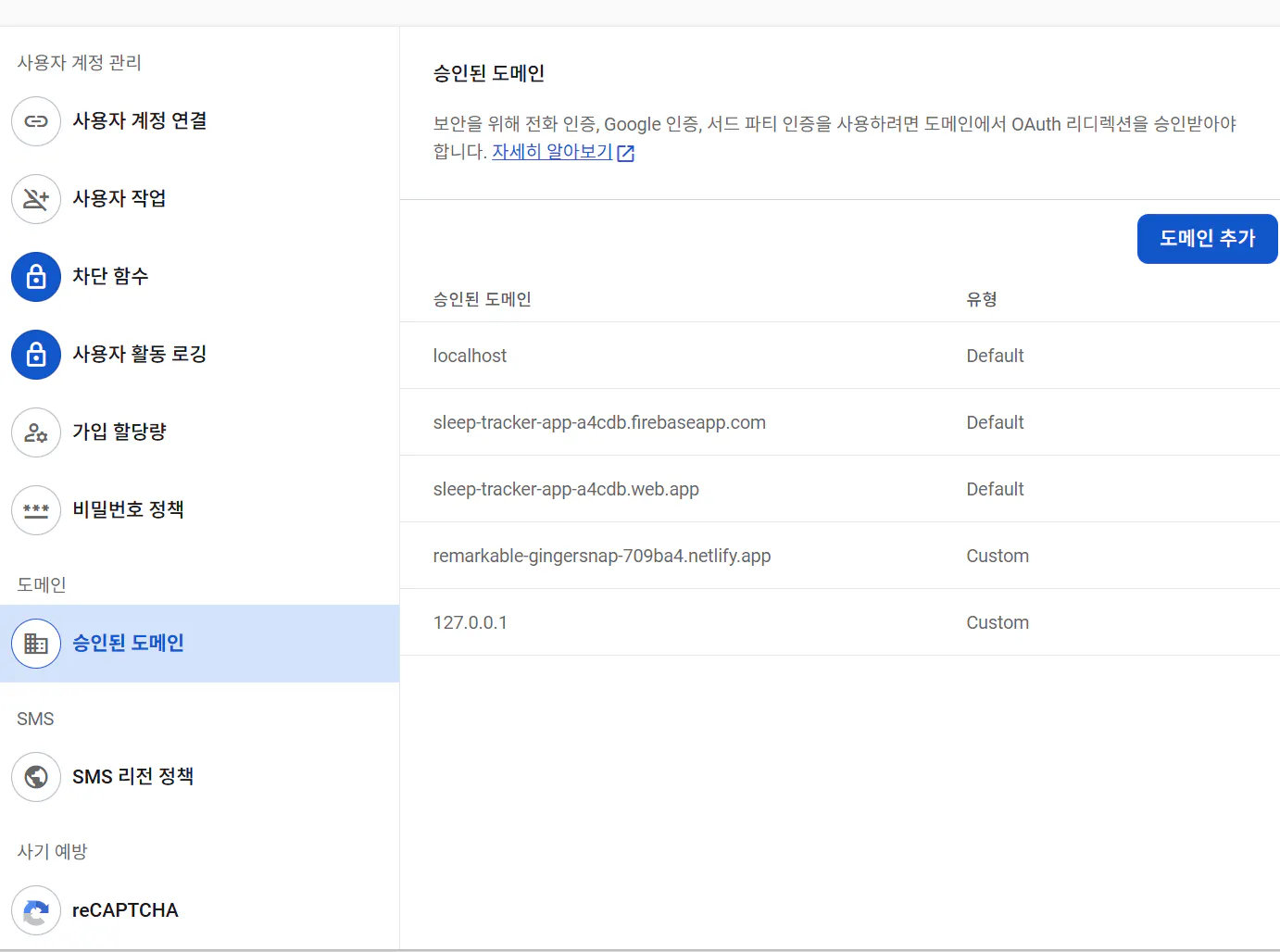Image resolution: width=1280 pixels, height=952 pixels.
Task: Select the 사용자 작업 person icon
Action: click(x=35, y=199)
